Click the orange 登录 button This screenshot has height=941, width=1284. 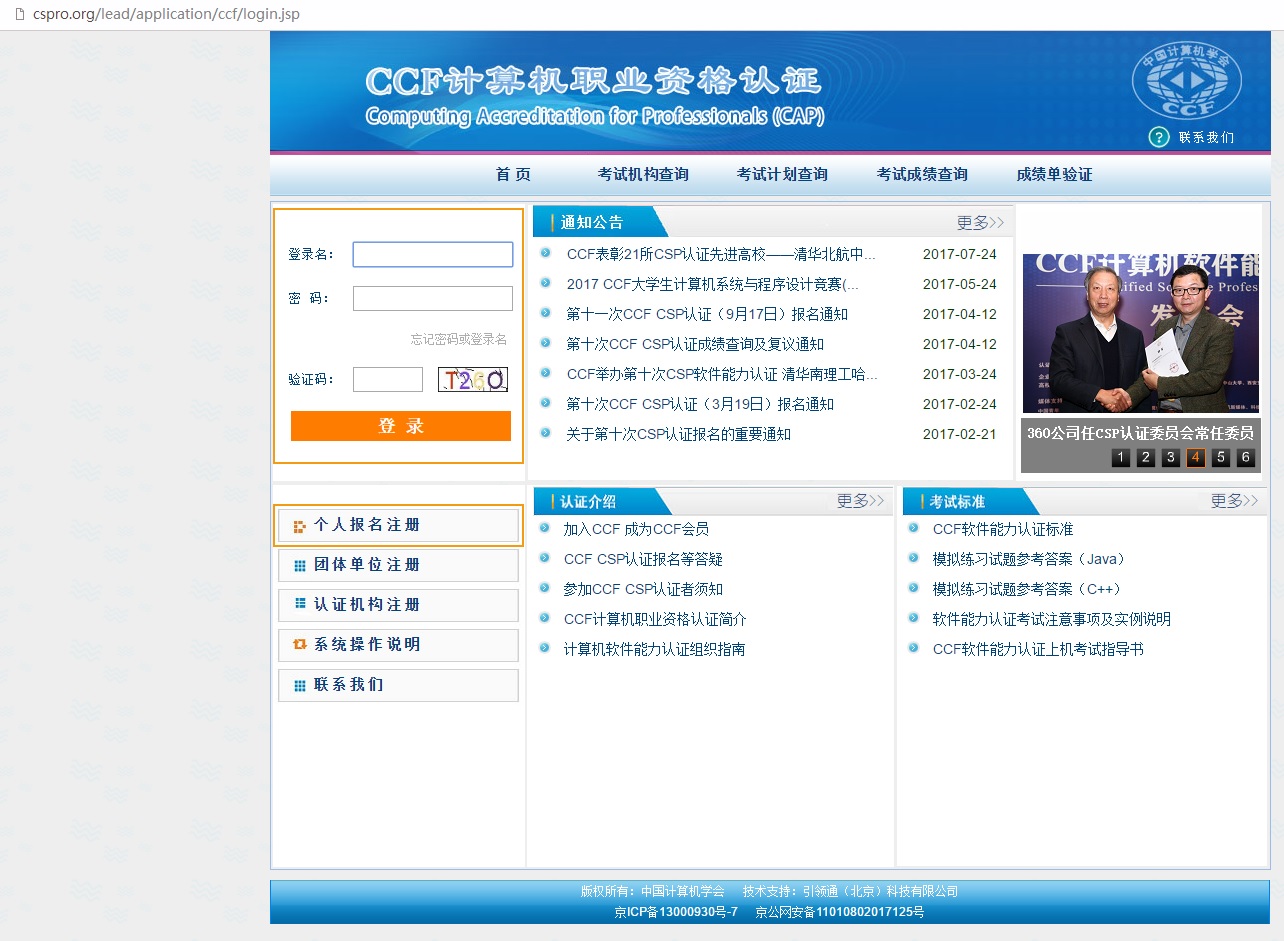coord(400,426)
